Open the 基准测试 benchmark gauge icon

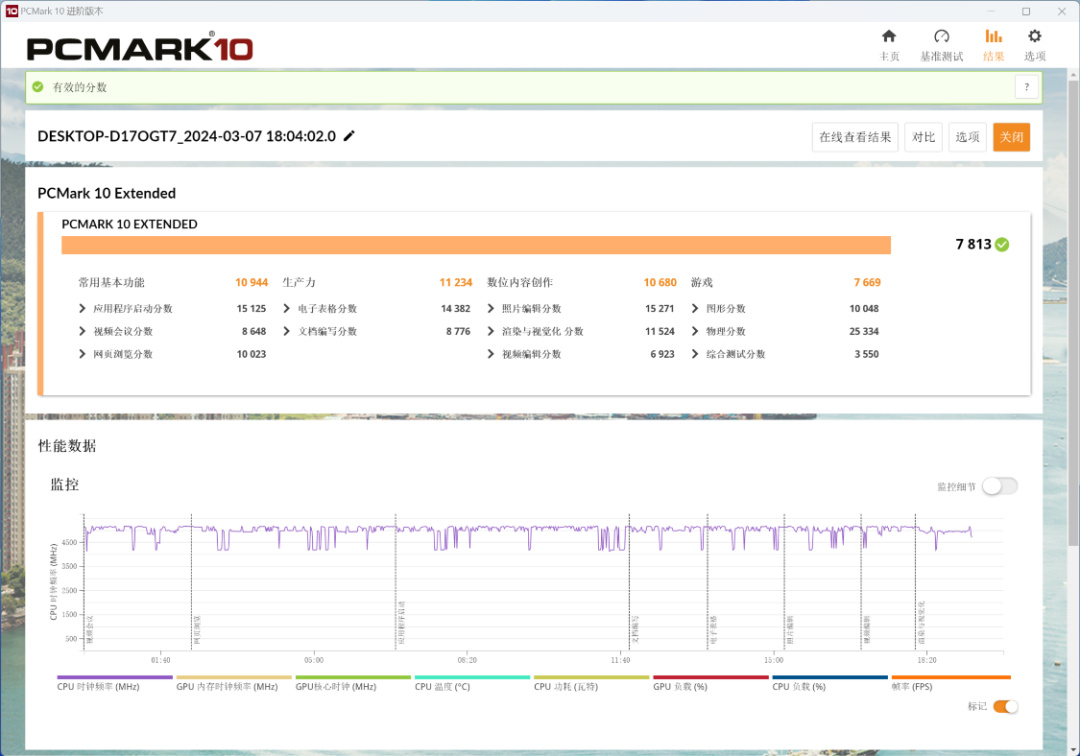click(942, 36)
